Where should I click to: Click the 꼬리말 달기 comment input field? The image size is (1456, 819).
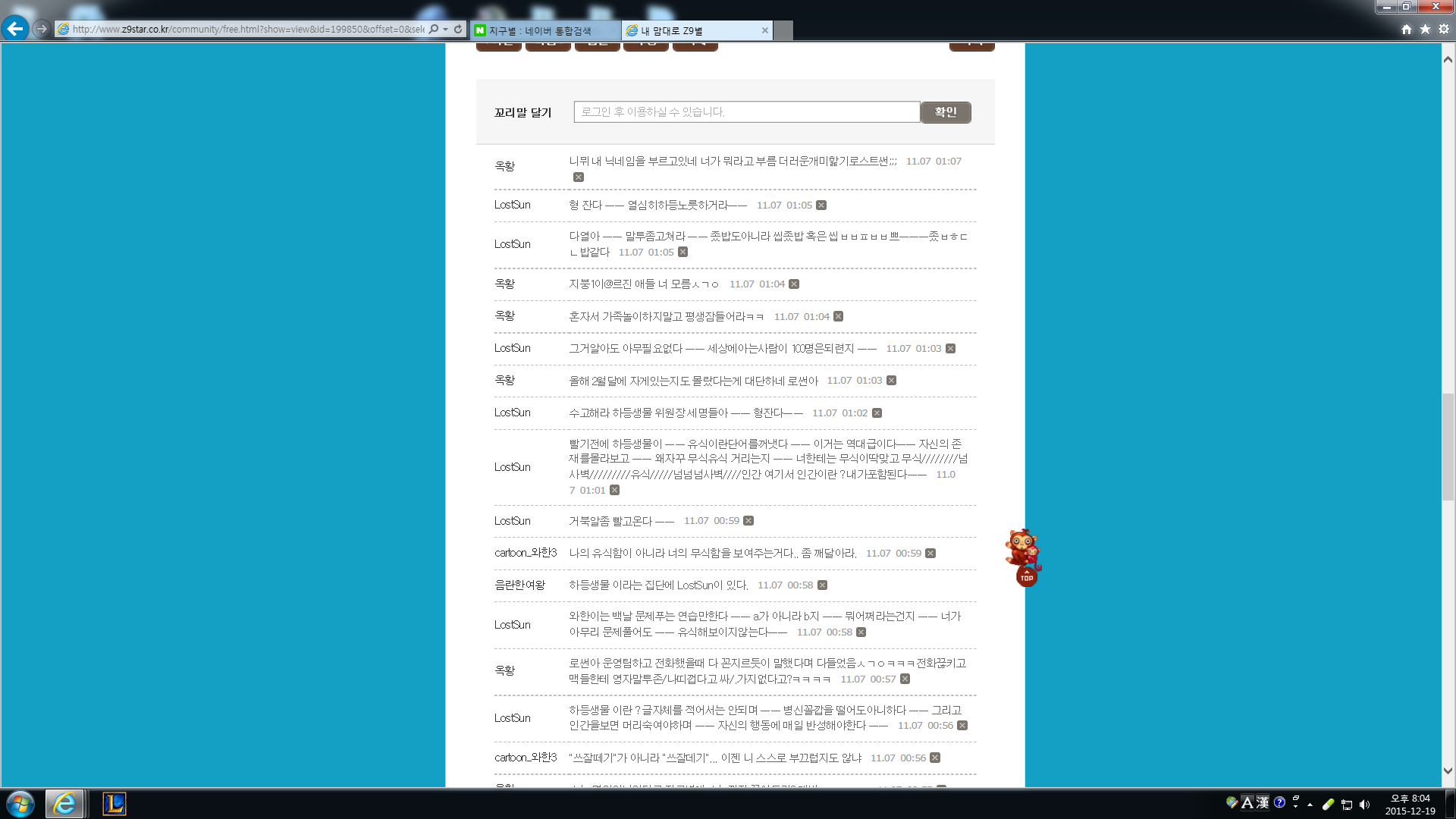point(746,112)
